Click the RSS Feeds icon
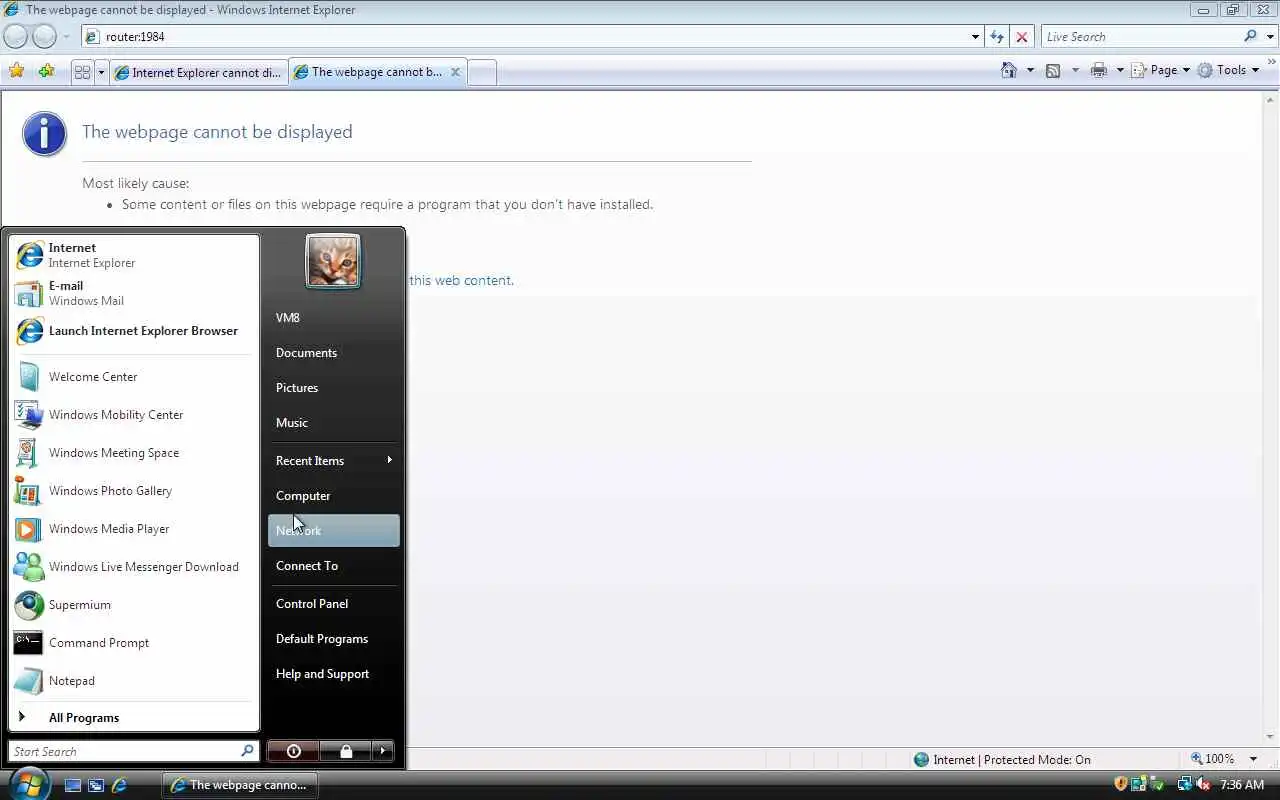1280x800 pixels. (1053, 70)
